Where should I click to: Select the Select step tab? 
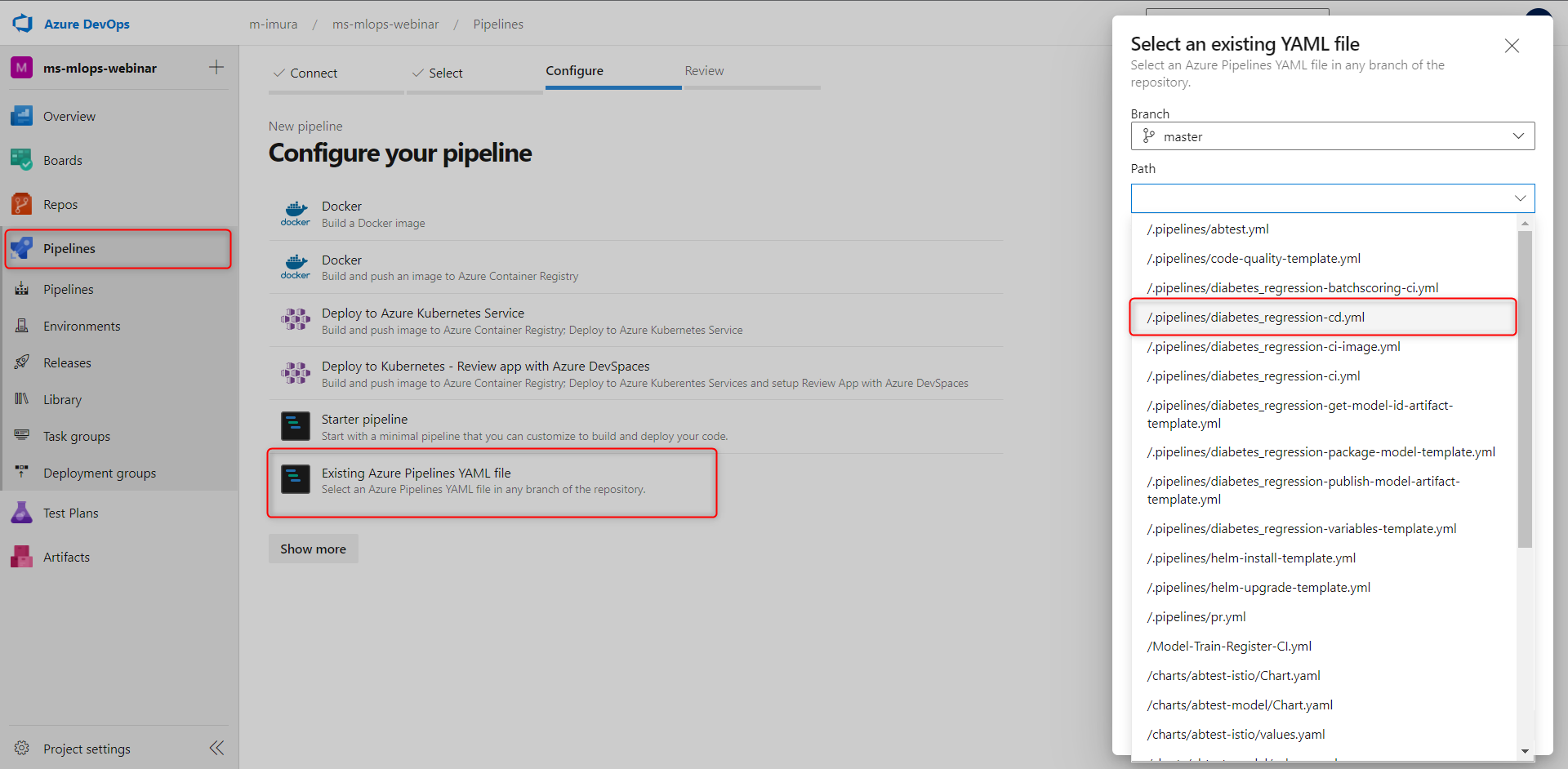474,73
